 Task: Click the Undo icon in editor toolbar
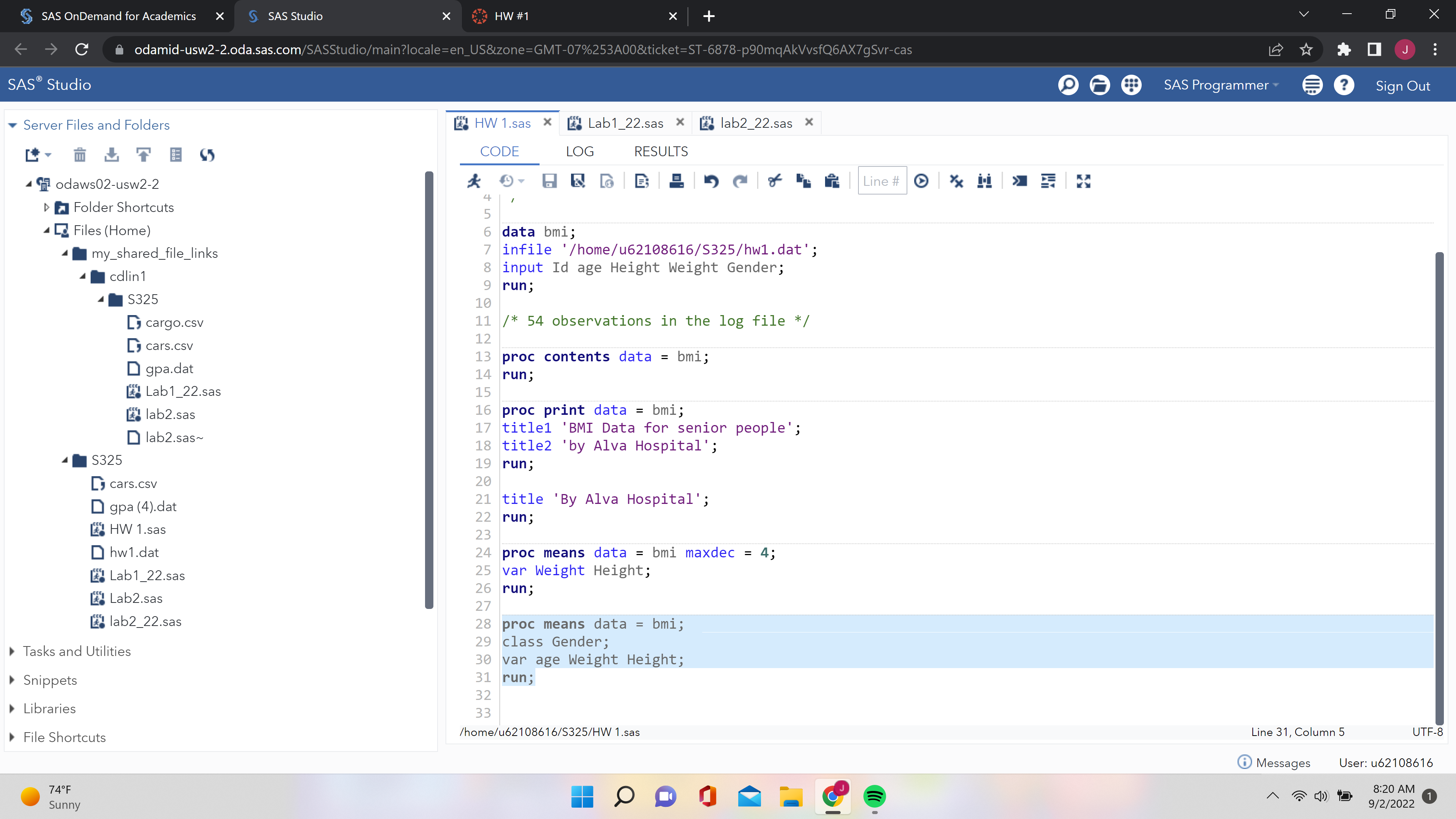(x=711, y=181)
